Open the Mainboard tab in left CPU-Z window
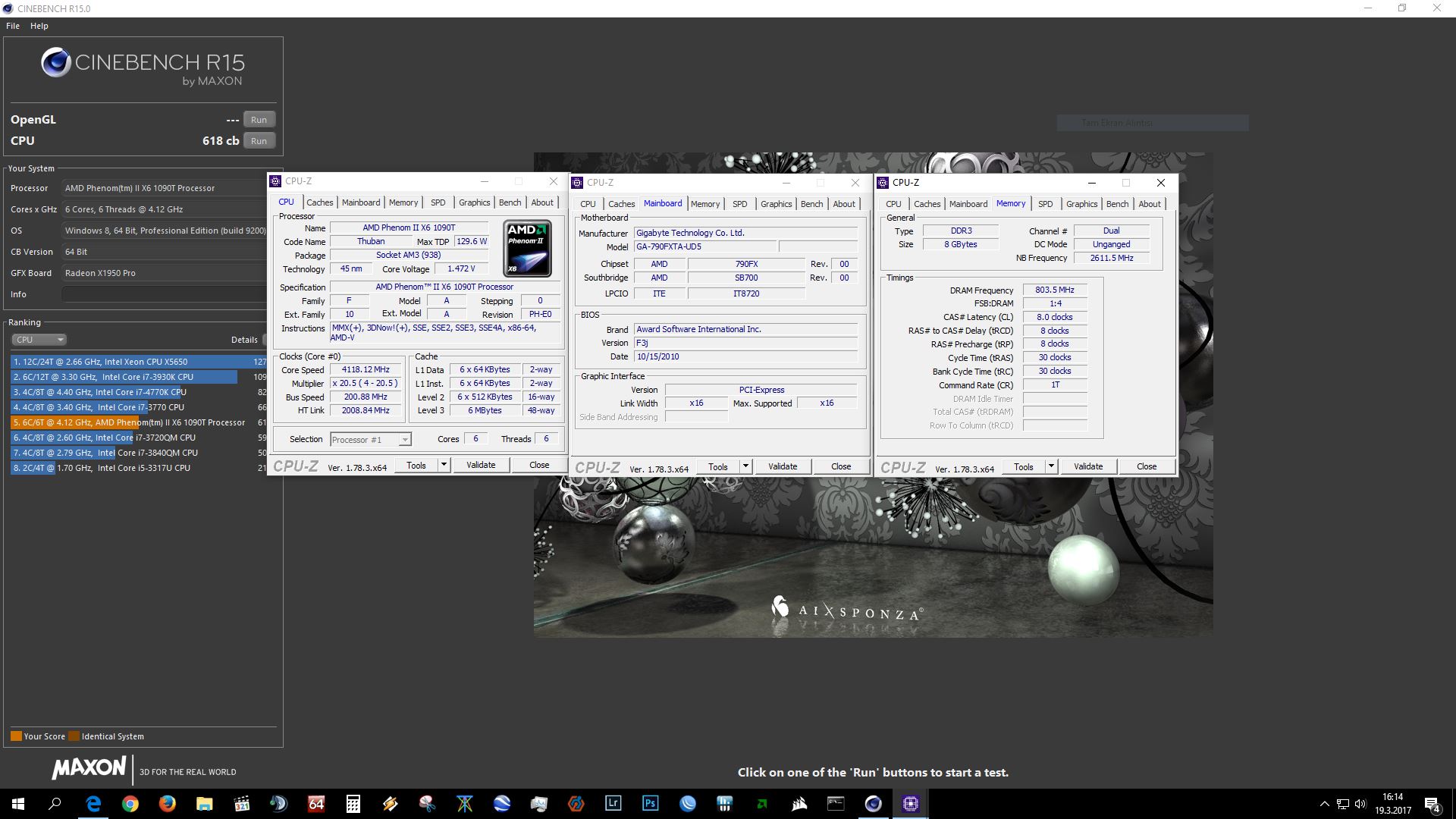Screen dimensions: 1456x819 pos(361,202)
